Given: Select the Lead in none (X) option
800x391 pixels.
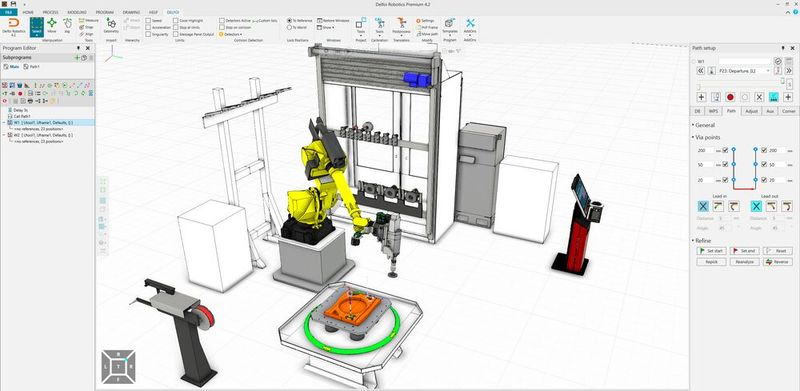Looking at the screenshot, I should point(703,206).
